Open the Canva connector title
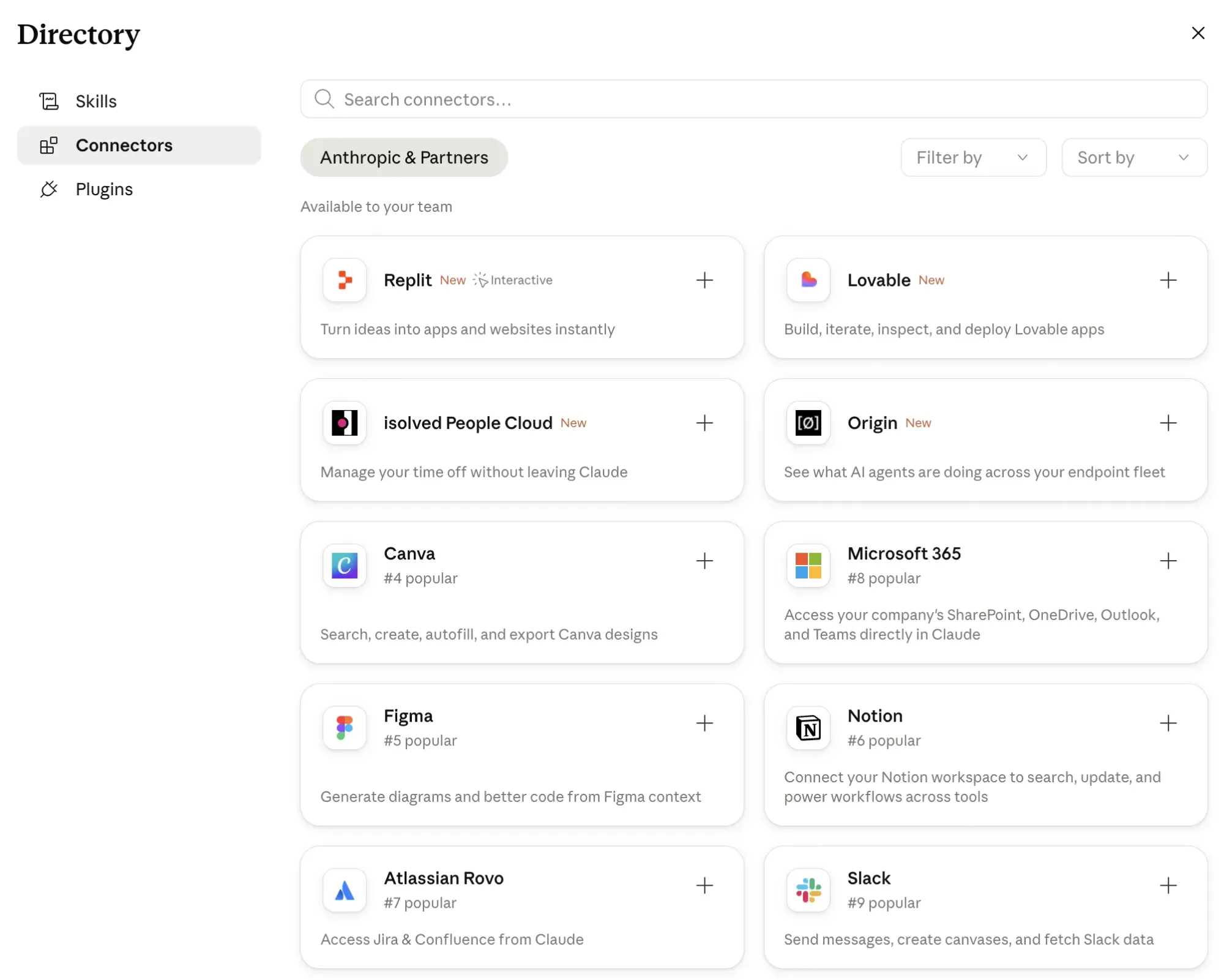1224x980 pixels. [x=409, y=553]
